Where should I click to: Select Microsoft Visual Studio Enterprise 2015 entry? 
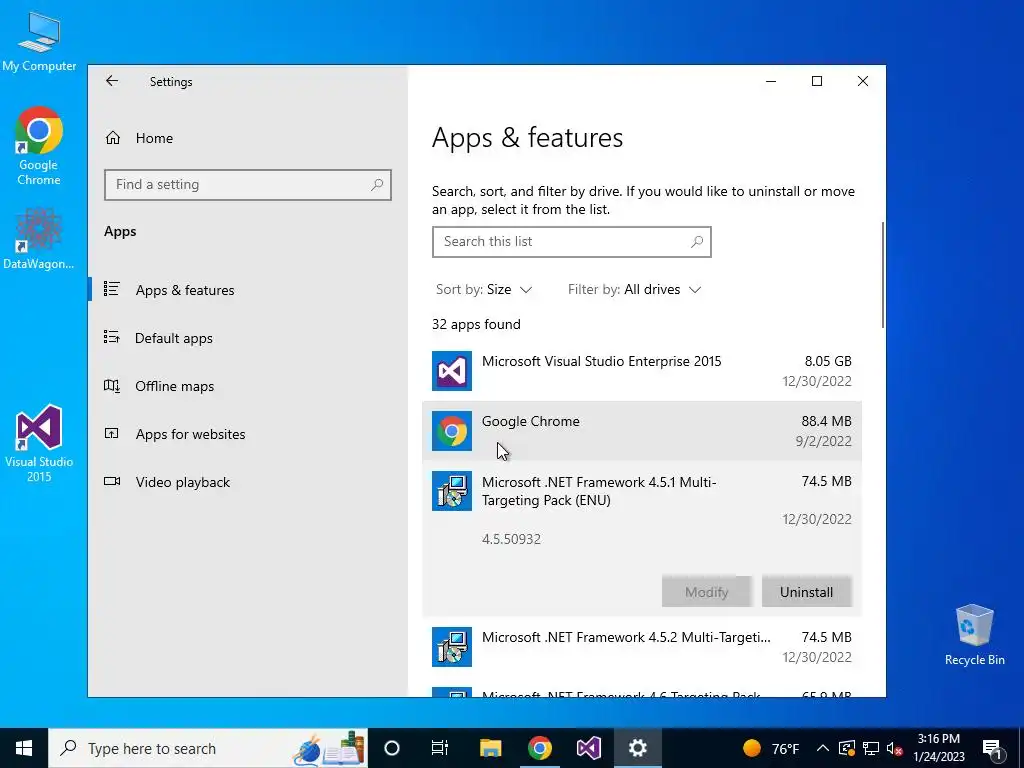point(642,371)
